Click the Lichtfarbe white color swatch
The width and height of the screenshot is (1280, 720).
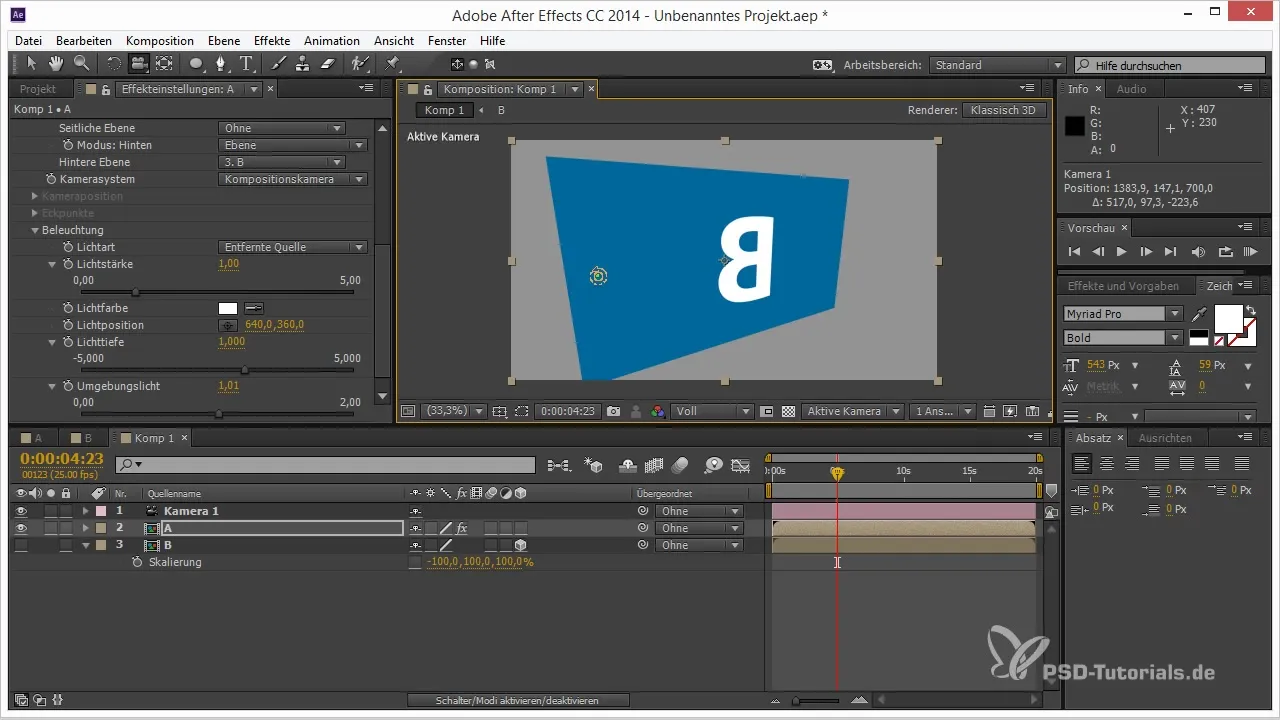[228, 308]
